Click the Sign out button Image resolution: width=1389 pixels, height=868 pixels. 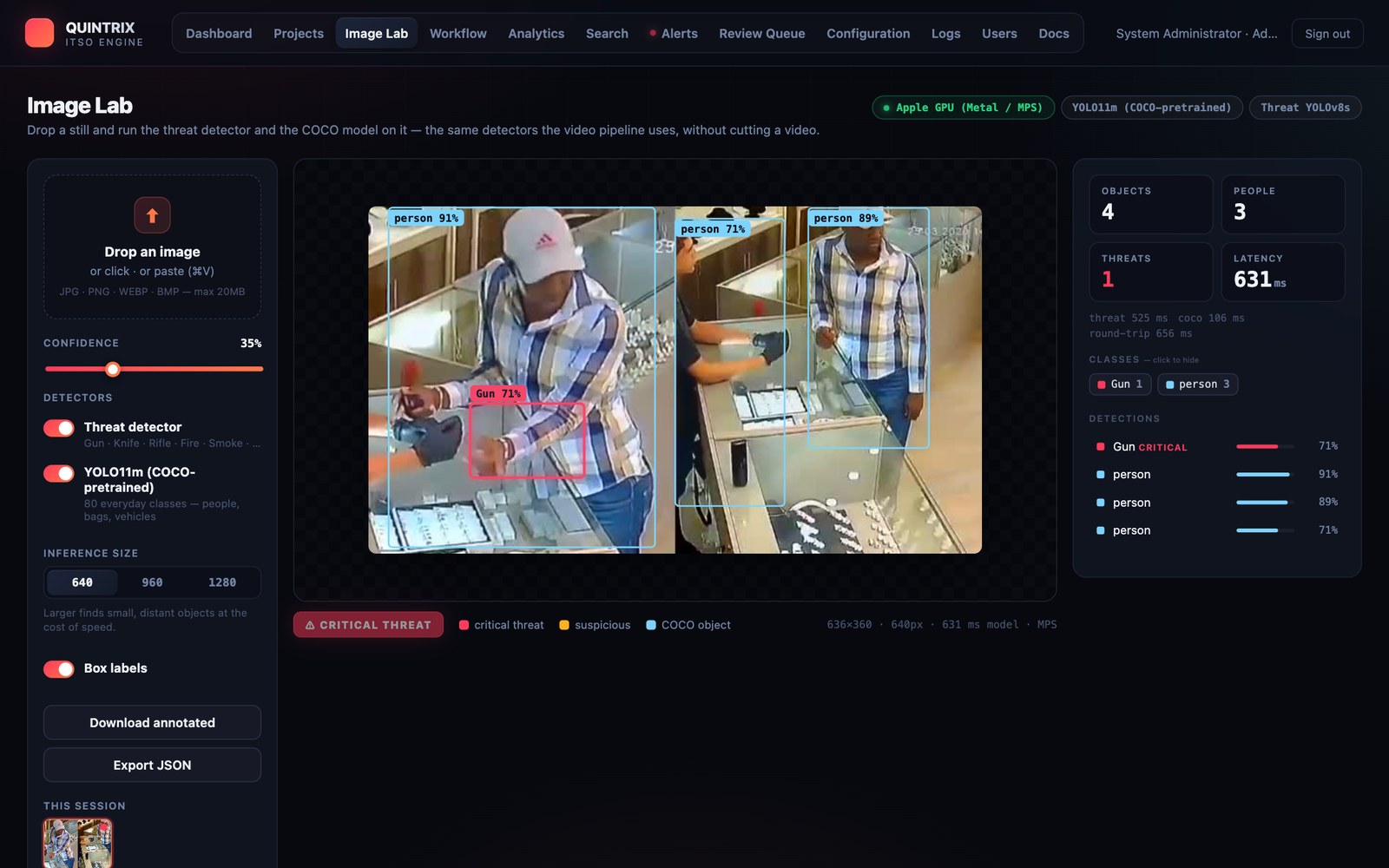pyautogui.click(x=1327, y=33)
